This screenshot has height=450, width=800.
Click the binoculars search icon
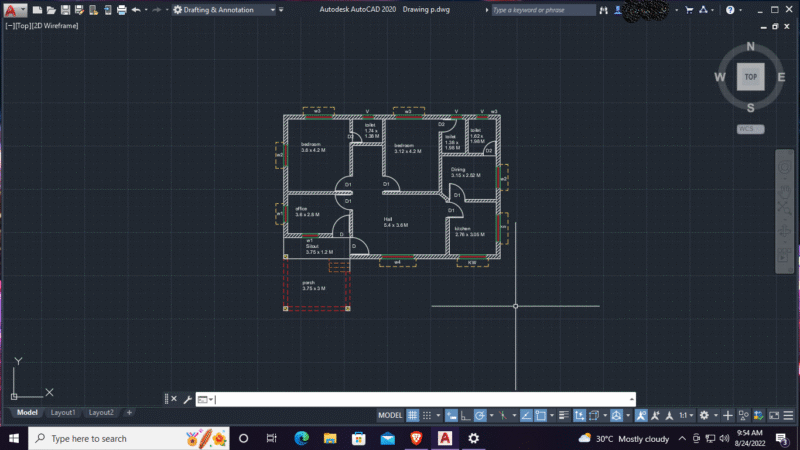(x=604, y=10)
